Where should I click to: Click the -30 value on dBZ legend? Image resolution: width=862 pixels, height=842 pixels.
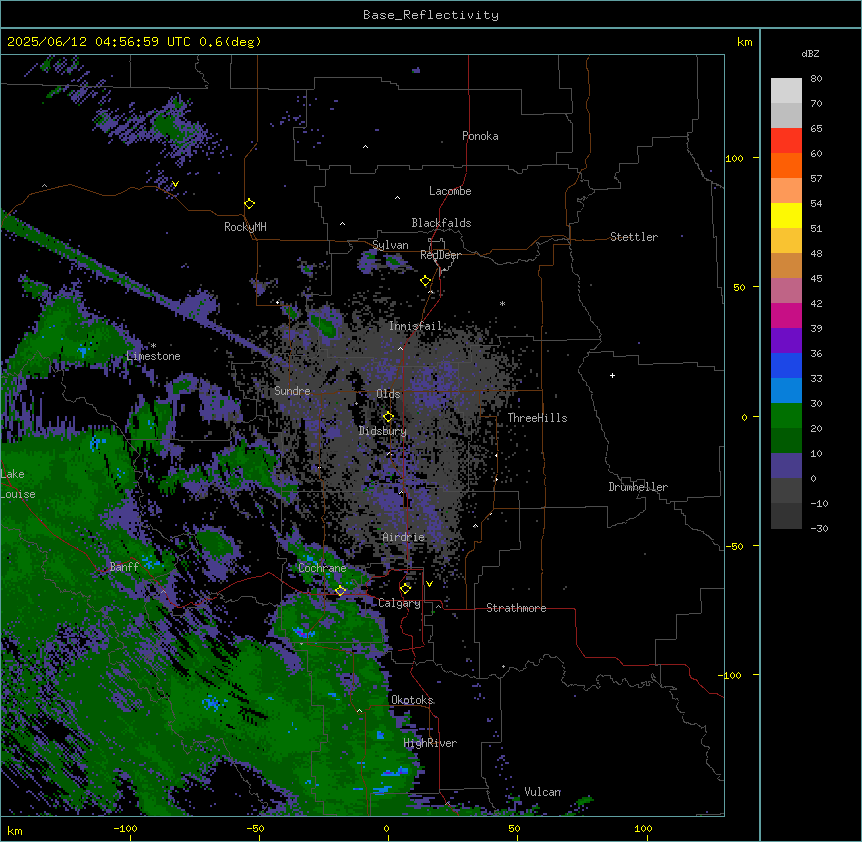pyautogui.click(x=819, y=528)
